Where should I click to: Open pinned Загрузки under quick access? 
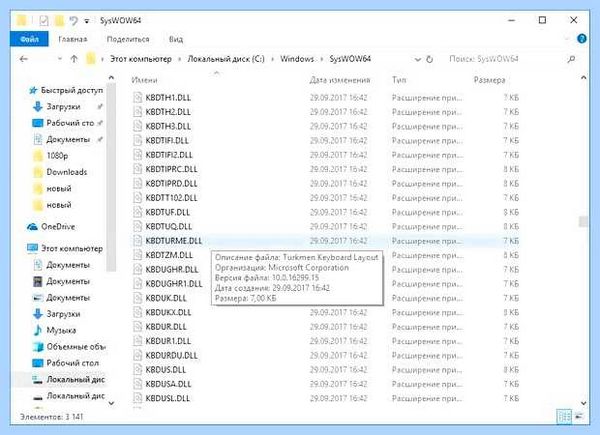point(64,106)
